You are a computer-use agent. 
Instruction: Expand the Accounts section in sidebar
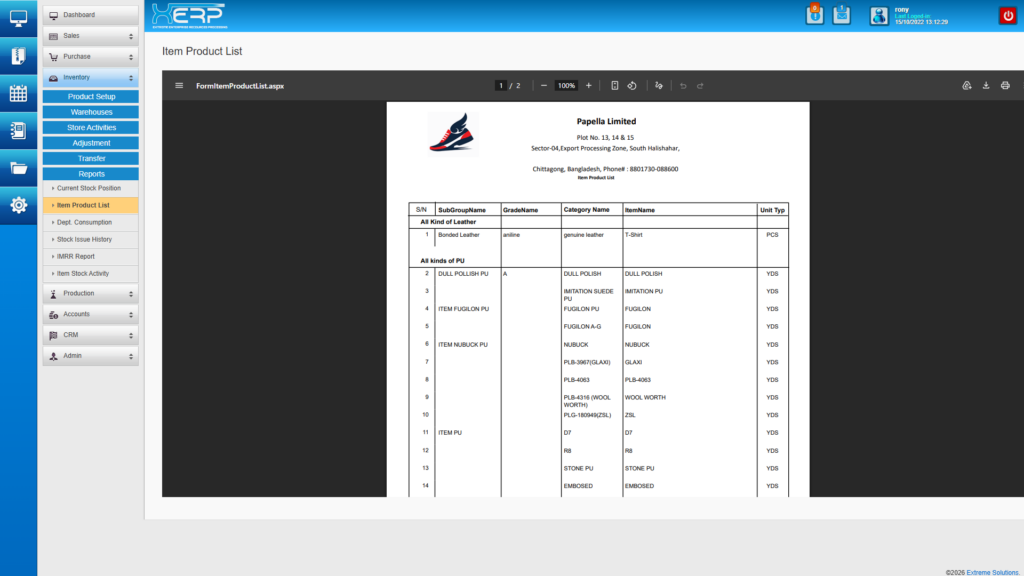tap(90, 314)
